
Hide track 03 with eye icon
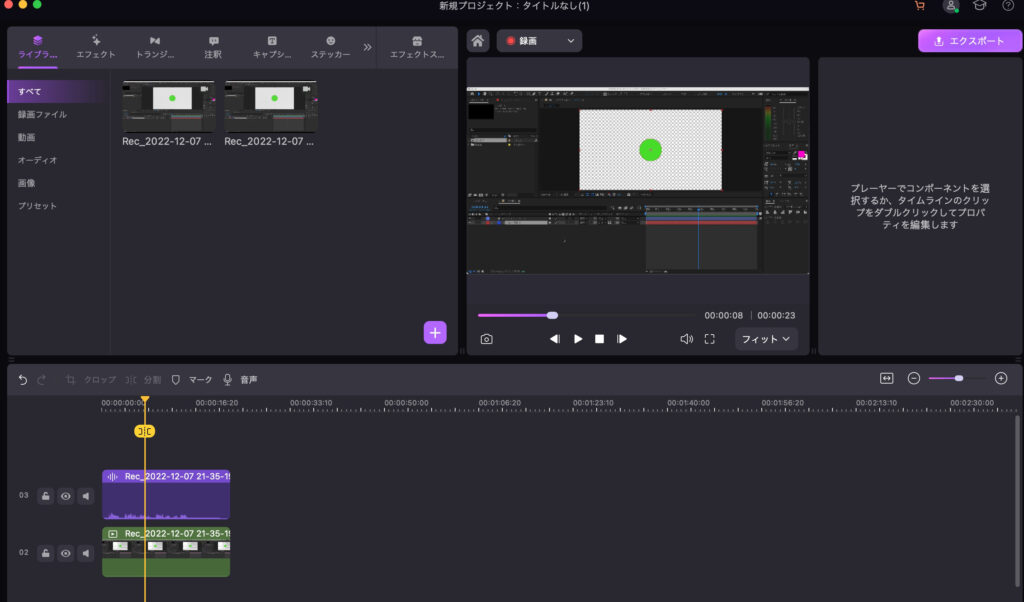66,496
